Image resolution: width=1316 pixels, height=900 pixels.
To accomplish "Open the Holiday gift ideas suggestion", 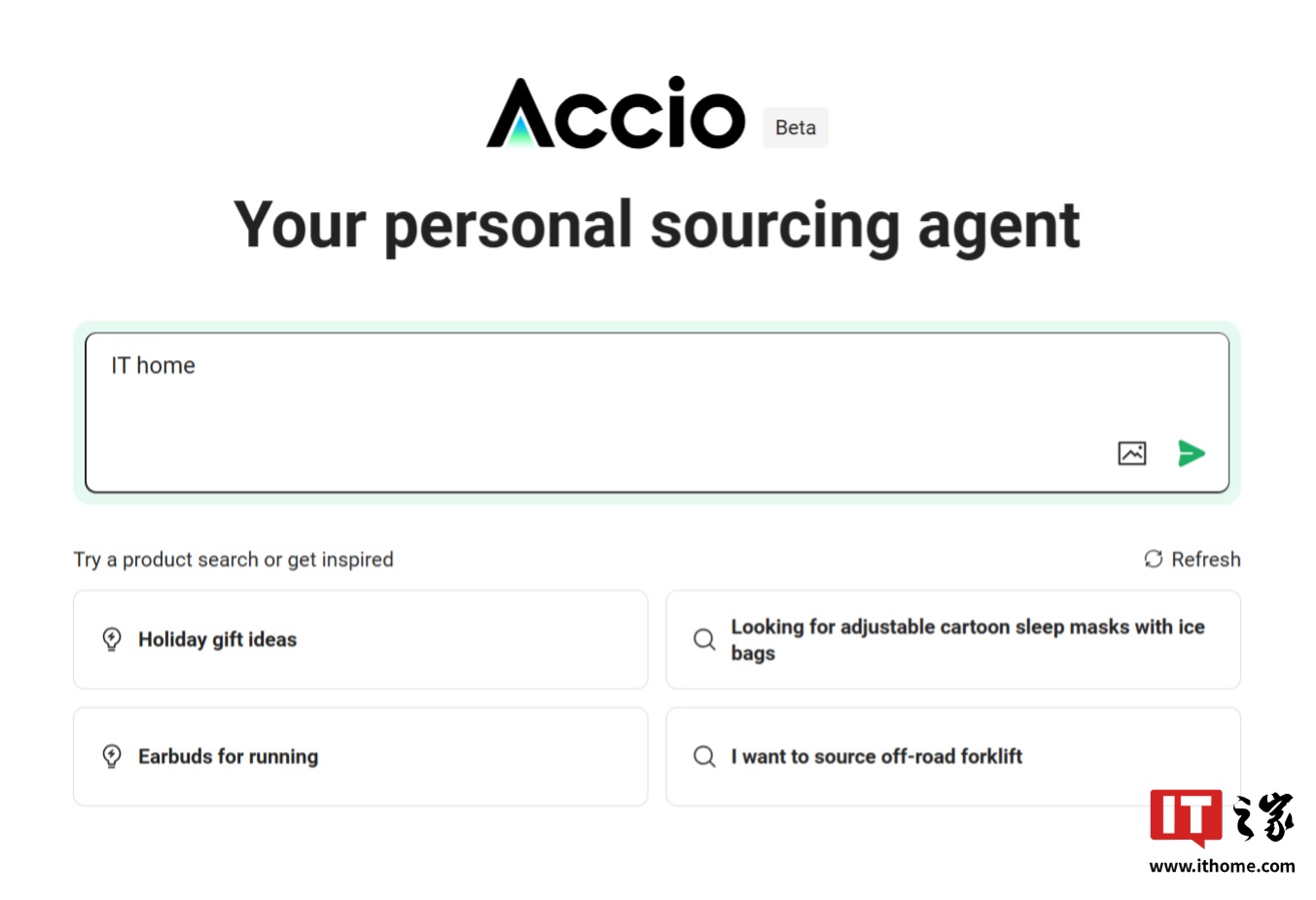I will [360, 639].
